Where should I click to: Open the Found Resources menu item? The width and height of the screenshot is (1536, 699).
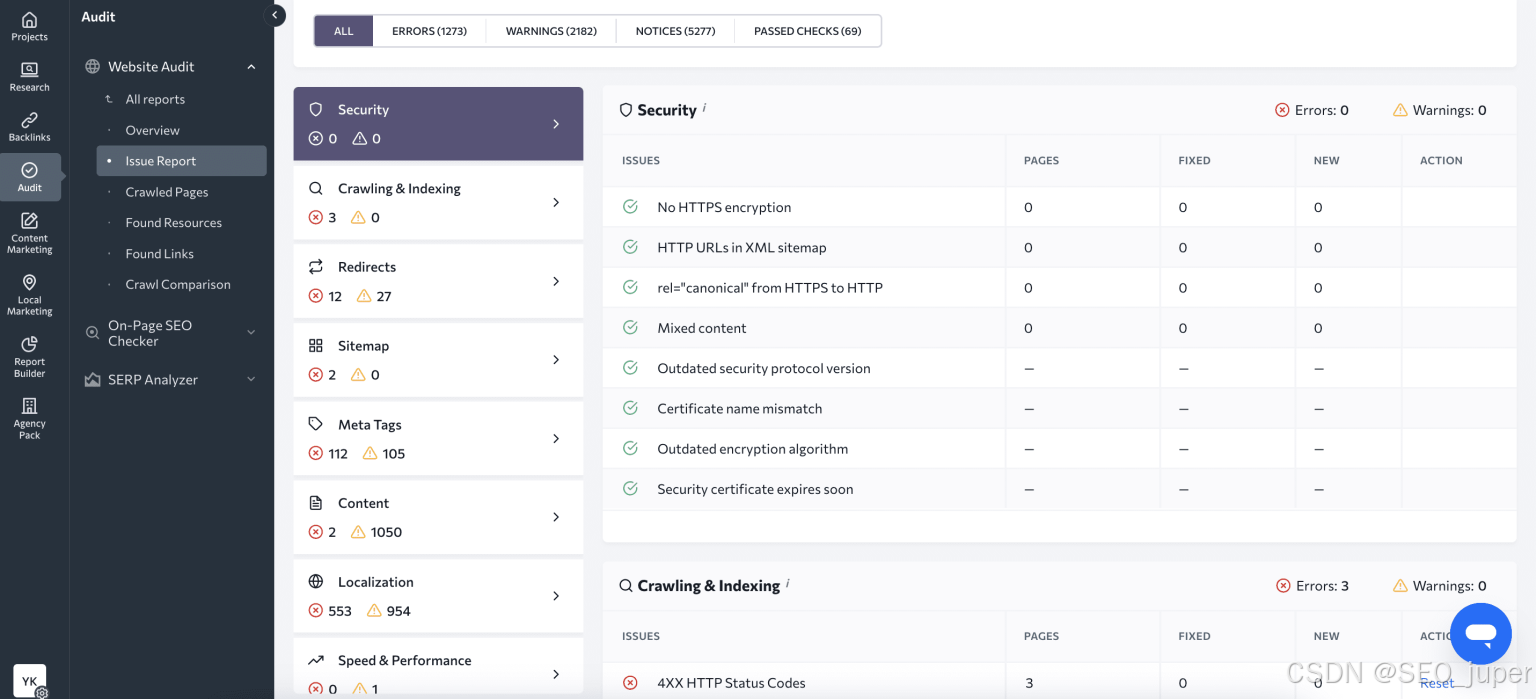point(174,223)
